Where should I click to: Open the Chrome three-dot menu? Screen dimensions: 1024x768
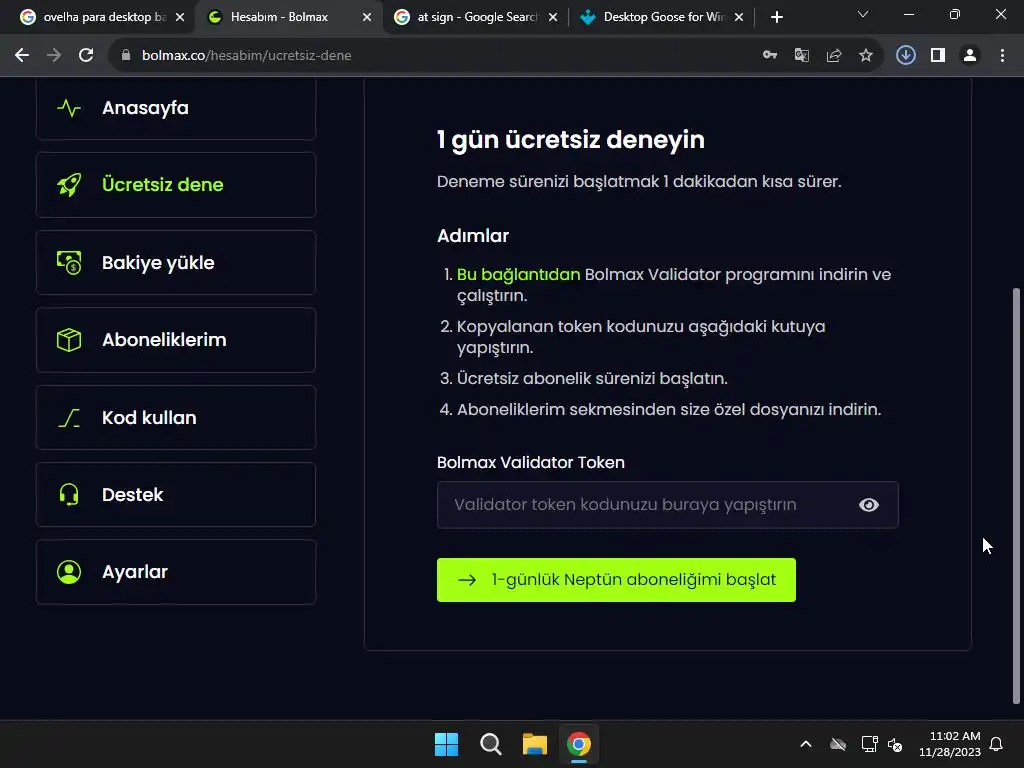pos(1002,56)
